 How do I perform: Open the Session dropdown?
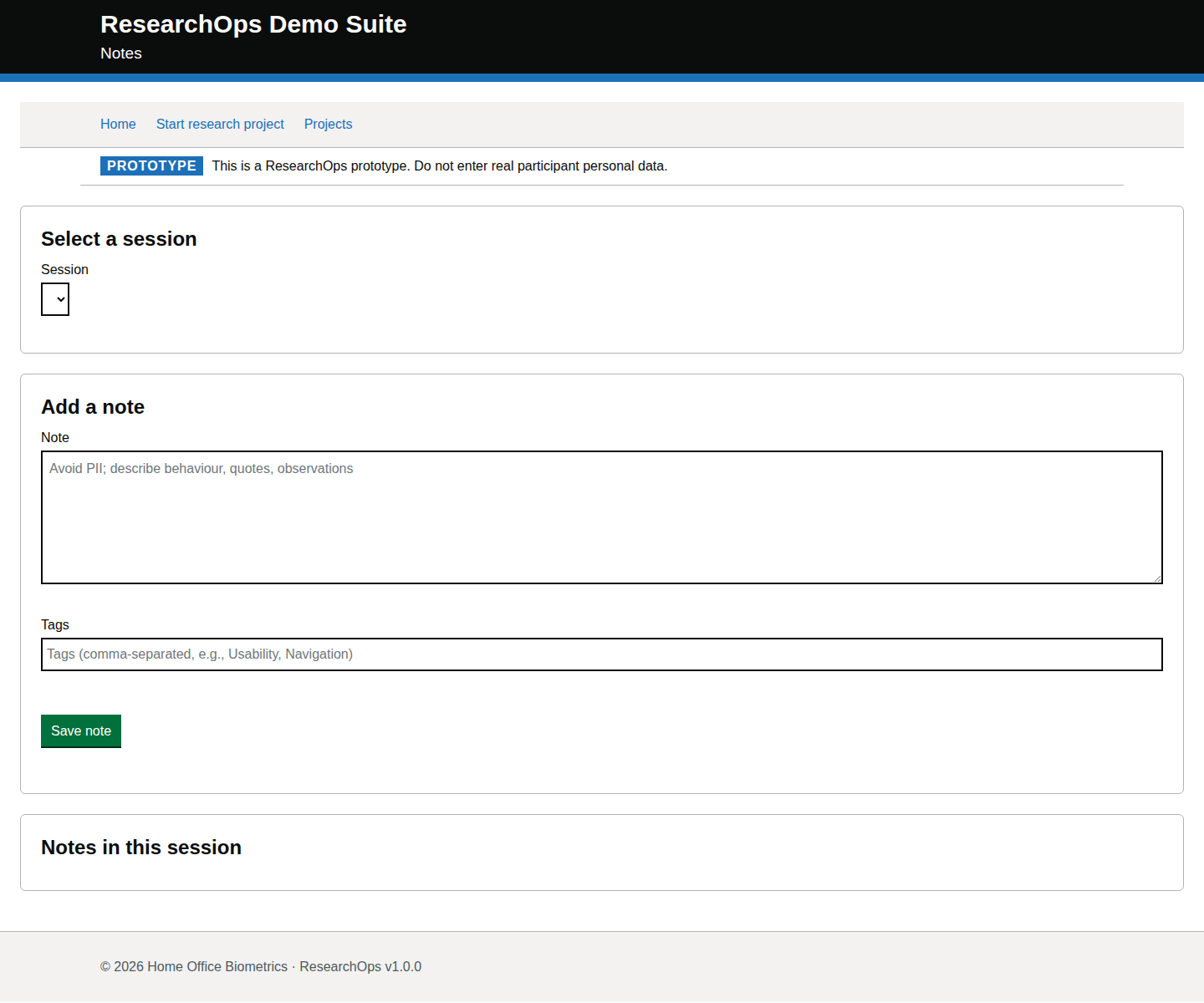(x=55, y=299)
